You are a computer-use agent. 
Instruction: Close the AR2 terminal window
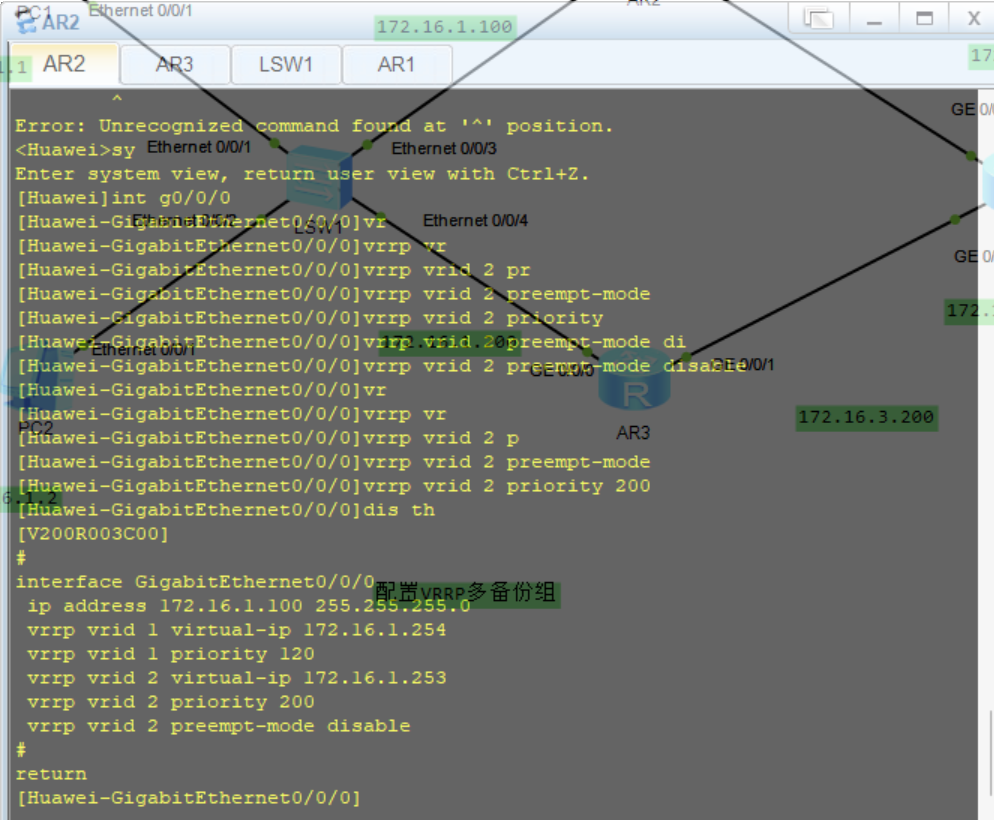[x=974, y=18]
